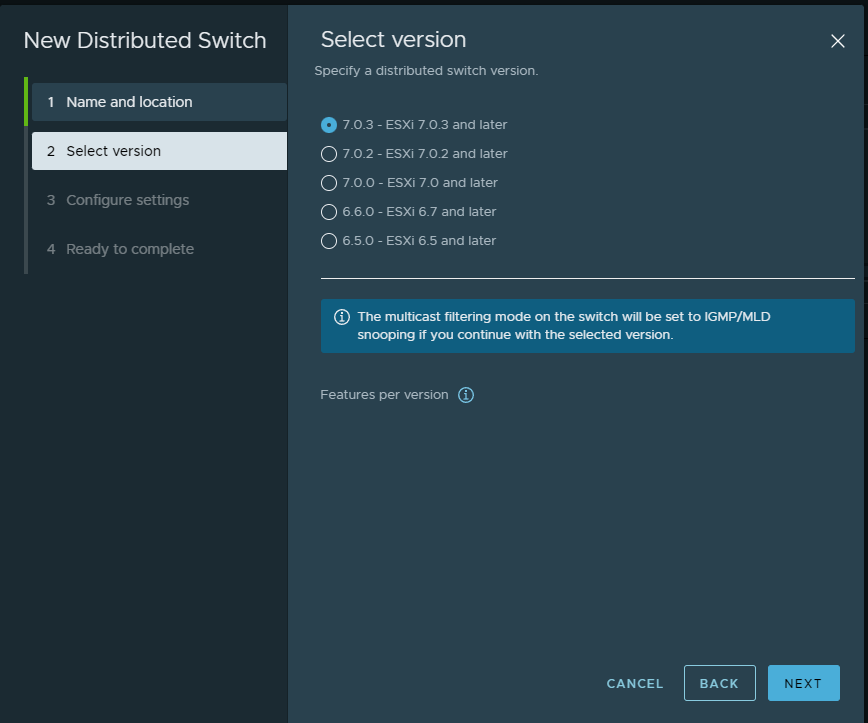Go back to the previous step
868x723 pixels.
719,684
